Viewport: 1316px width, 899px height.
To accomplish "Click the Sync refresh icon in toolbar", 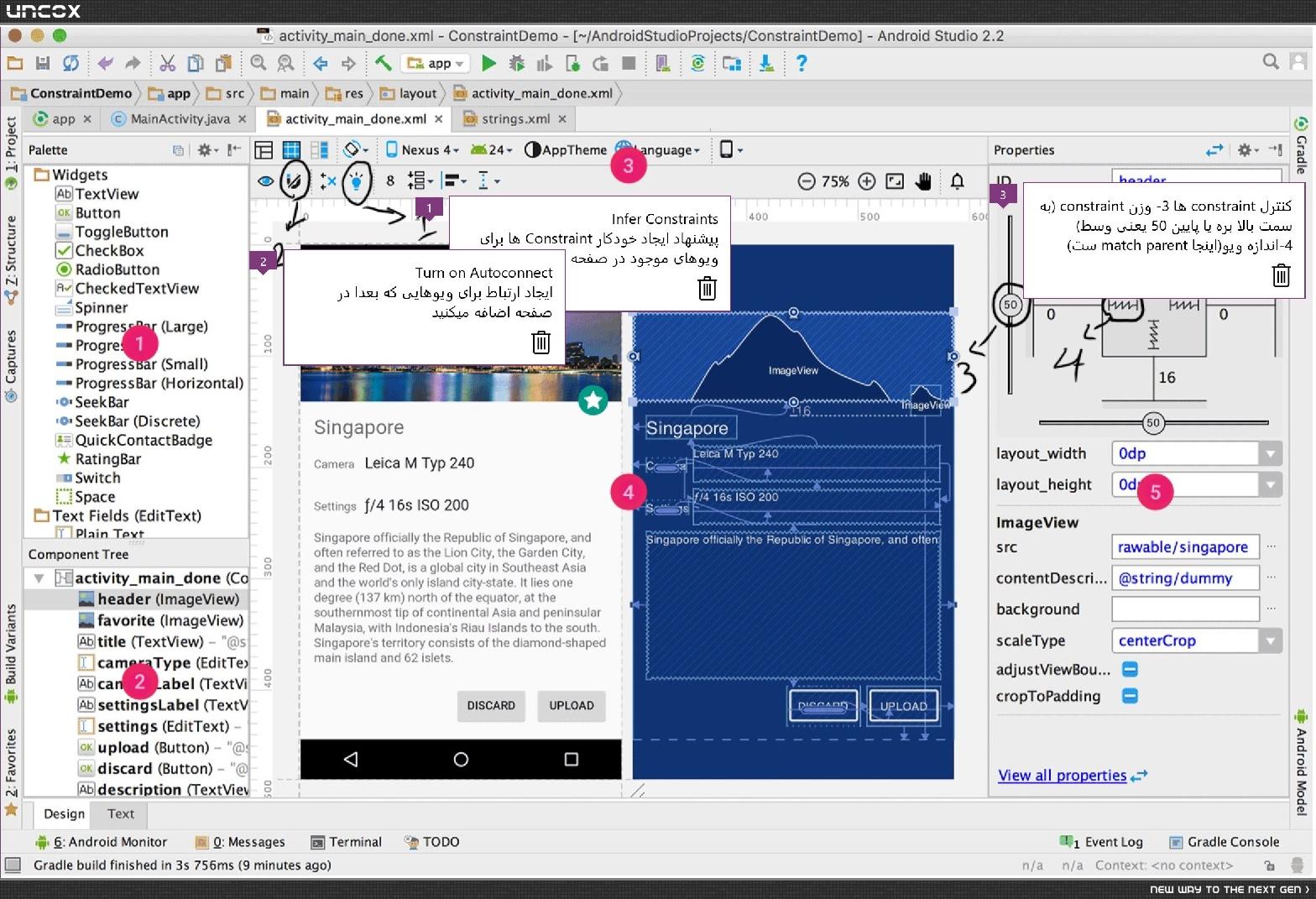I will [x=71, y=63].
